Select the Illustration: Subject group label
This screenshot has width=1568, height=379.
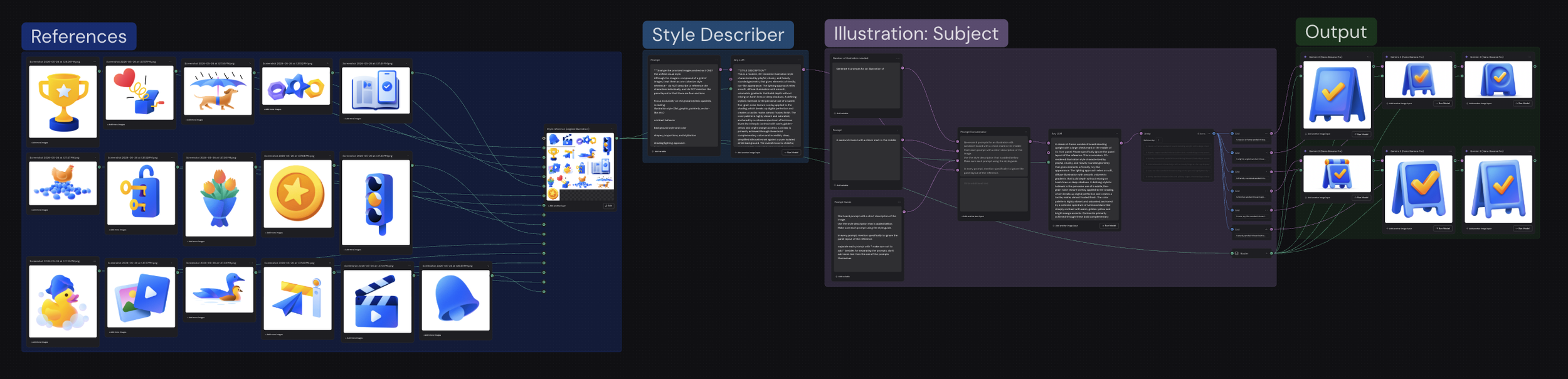[916, 33]
